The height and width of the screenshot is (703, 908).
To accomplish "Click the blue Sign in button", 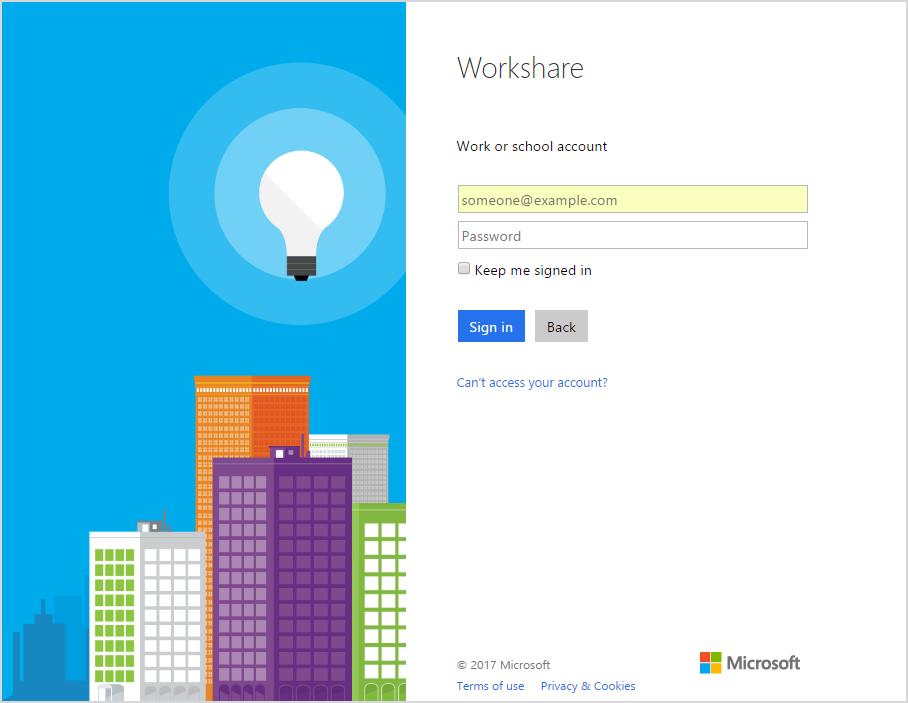I will click(491, 326).
